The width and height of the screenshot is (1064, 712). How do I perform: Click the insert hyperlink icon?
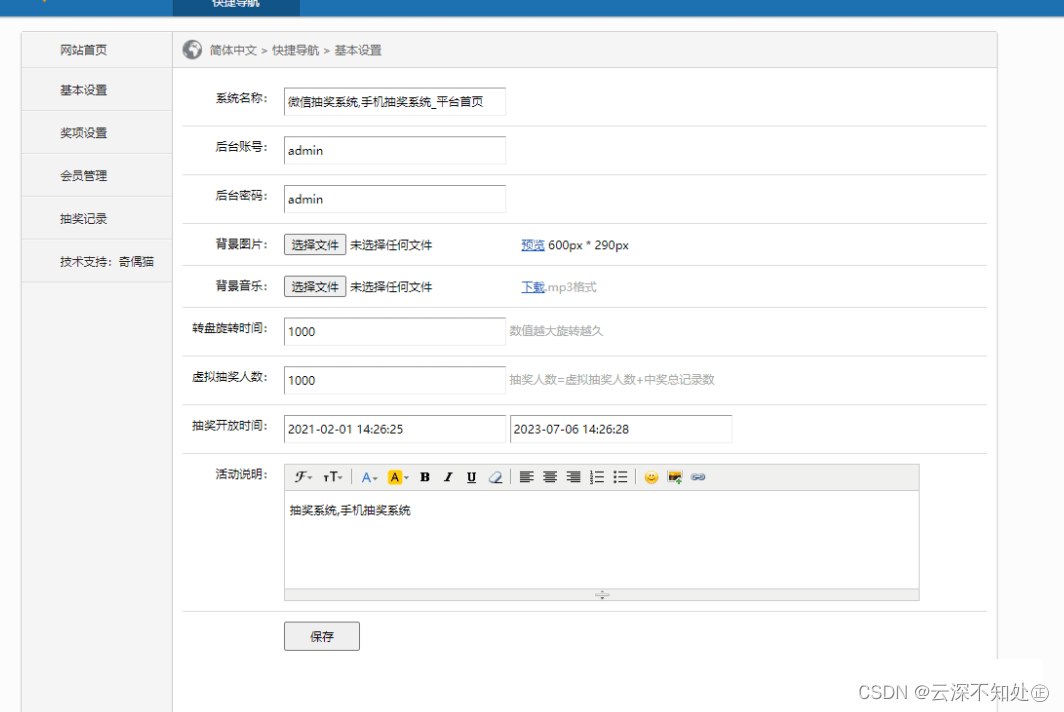pyautogui.click(x=698, y=477)
